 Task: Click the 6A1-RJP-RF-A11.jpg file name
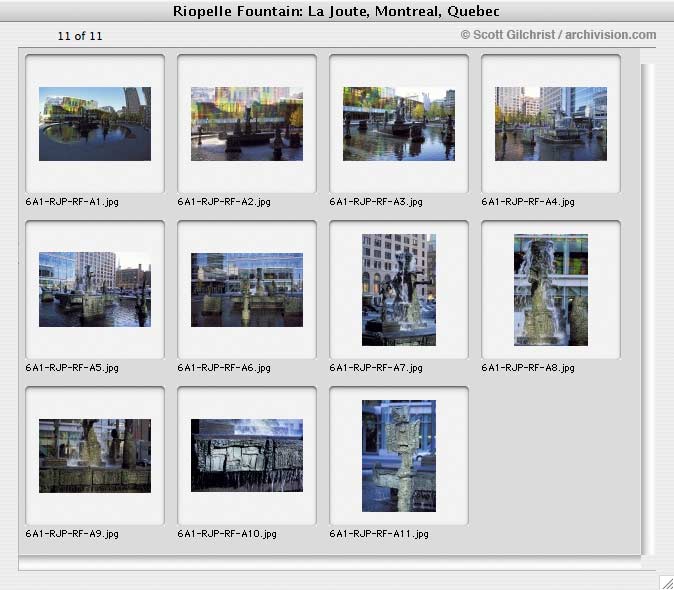379,534
